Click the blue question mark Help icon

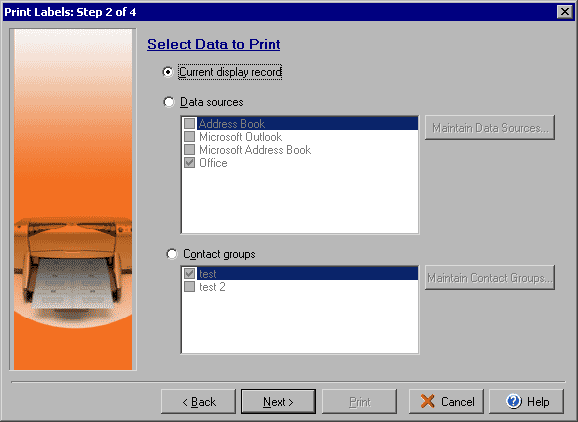pos(513,401)
